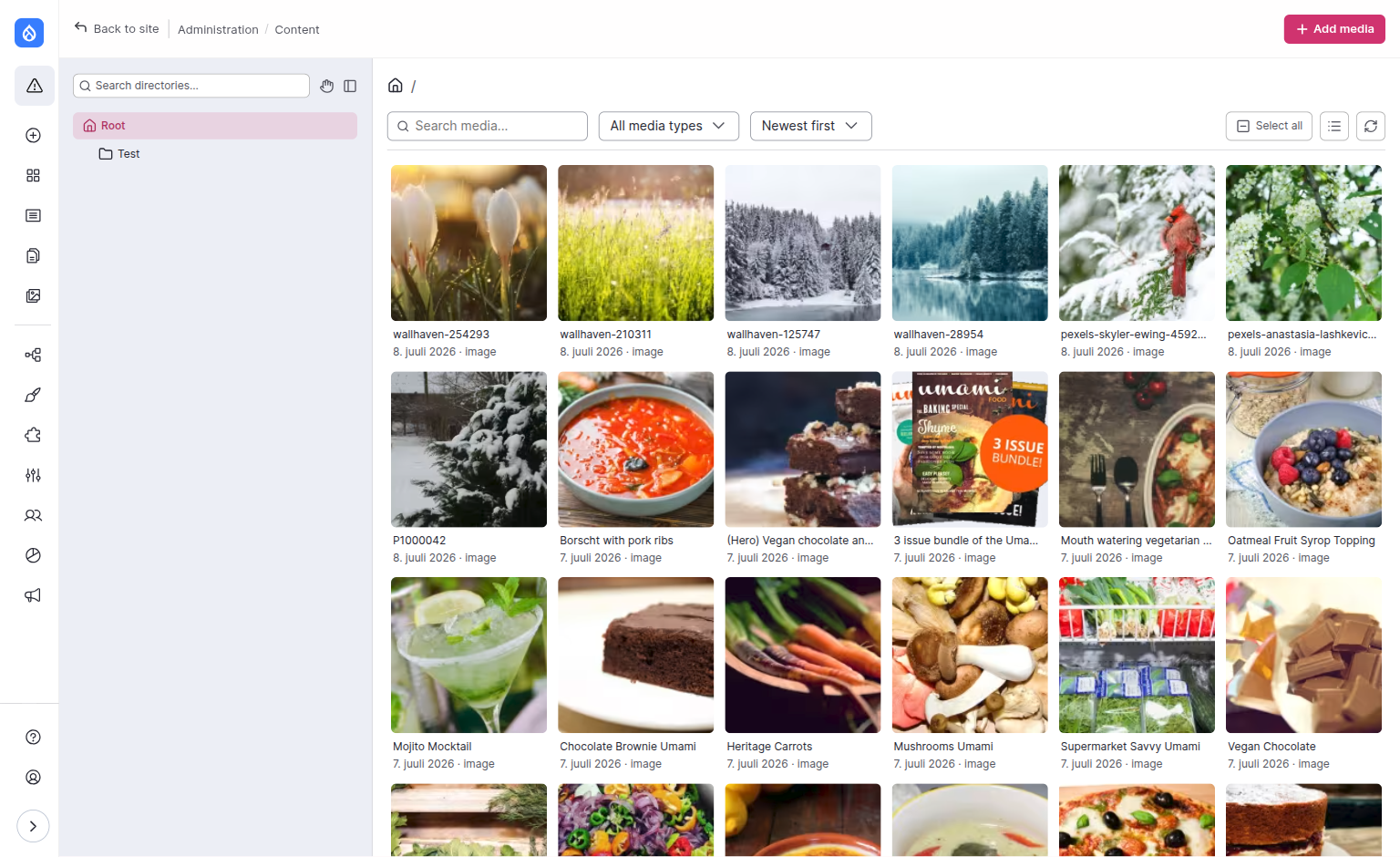
Task: Open wallhaven-210311 thumbnail
Action: [x=635, y=243]
